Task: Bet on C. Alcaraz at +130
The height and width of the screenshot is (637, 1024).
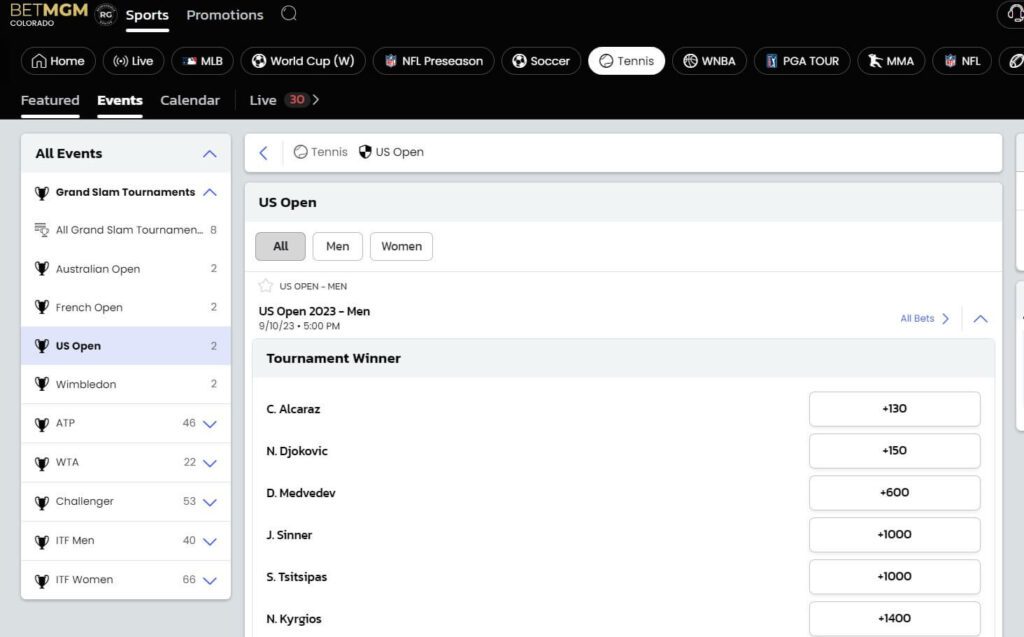Action: click(x=894, y=409)
